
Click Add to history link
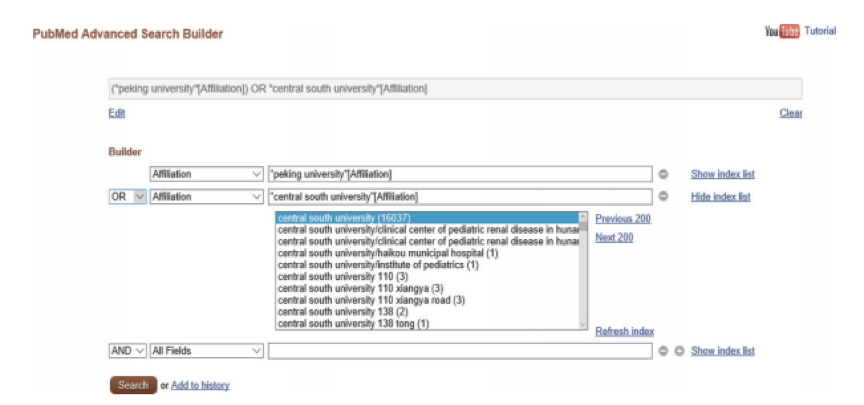click(200, 386)
